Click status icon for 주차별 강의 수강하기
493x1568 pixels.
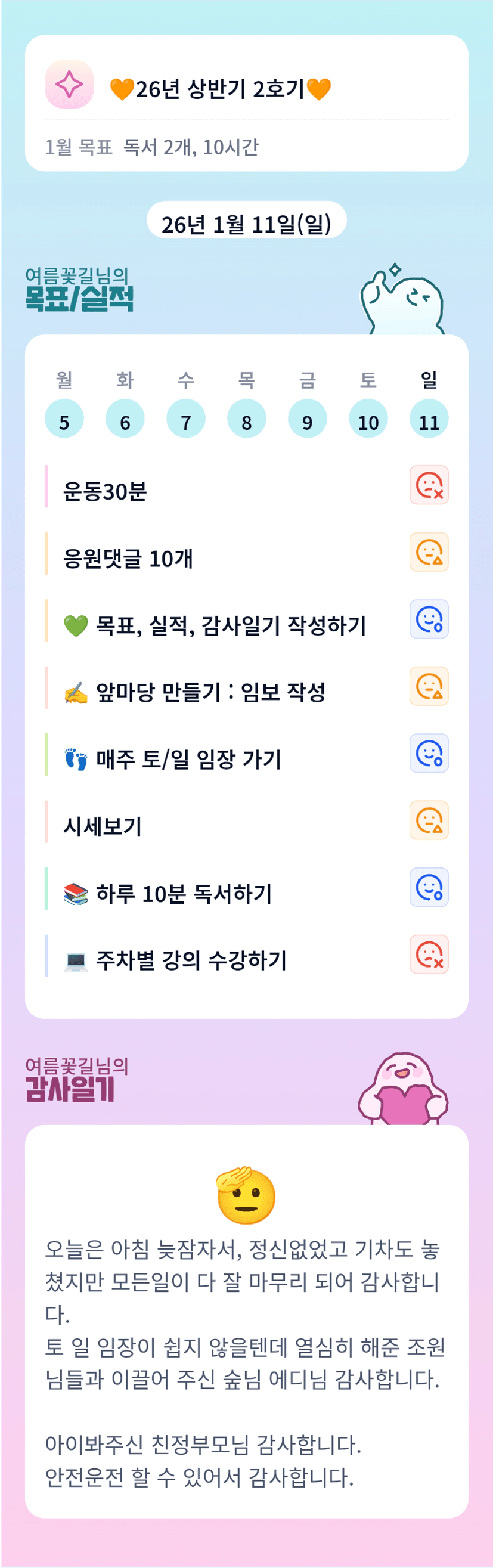tap(429, 954)
